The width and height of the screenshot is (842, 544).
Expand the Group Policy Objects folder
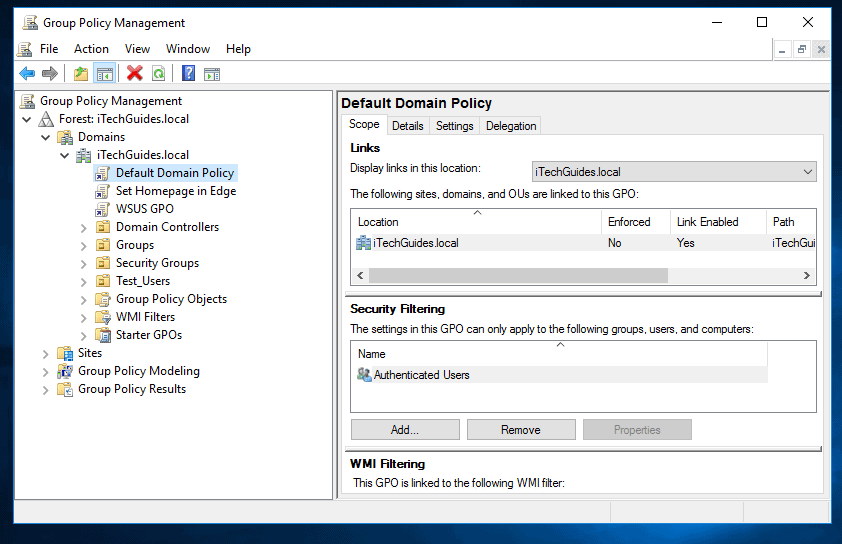click(x=84, y=299)
